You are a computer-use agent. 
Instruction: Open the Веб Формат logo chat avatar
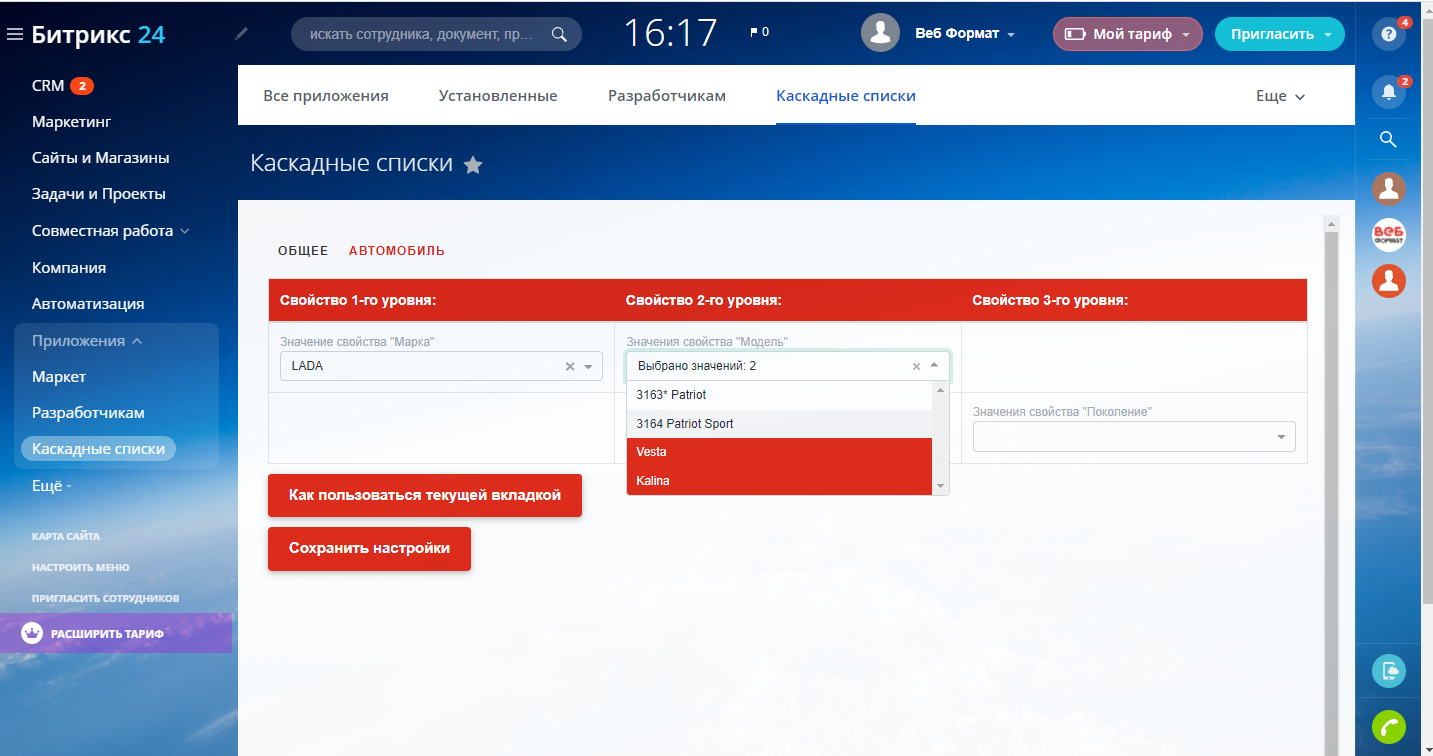(x=1389, y=234)
